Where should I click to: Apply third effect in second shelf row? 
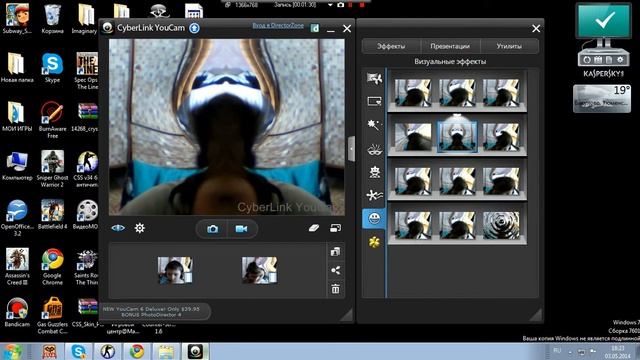pyautogui.click(x=501, y=137)
